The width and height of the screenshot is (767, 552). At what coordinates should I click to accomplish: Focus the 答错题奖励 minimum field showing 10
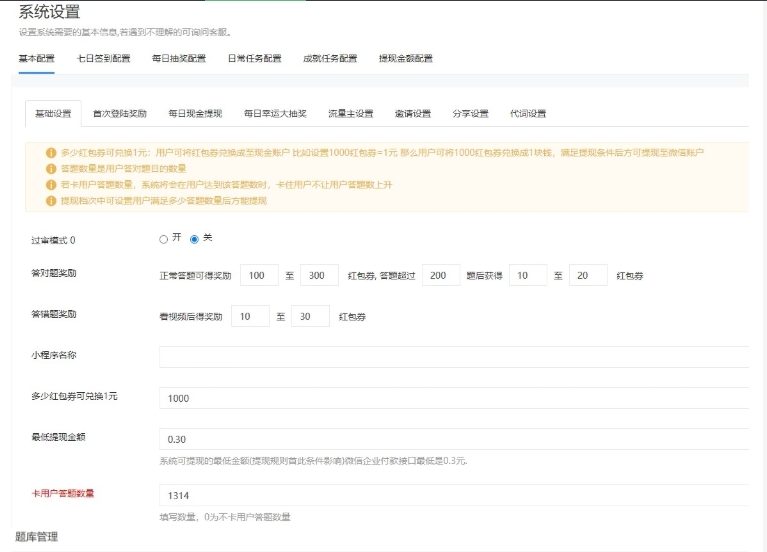tap(250, 317)
